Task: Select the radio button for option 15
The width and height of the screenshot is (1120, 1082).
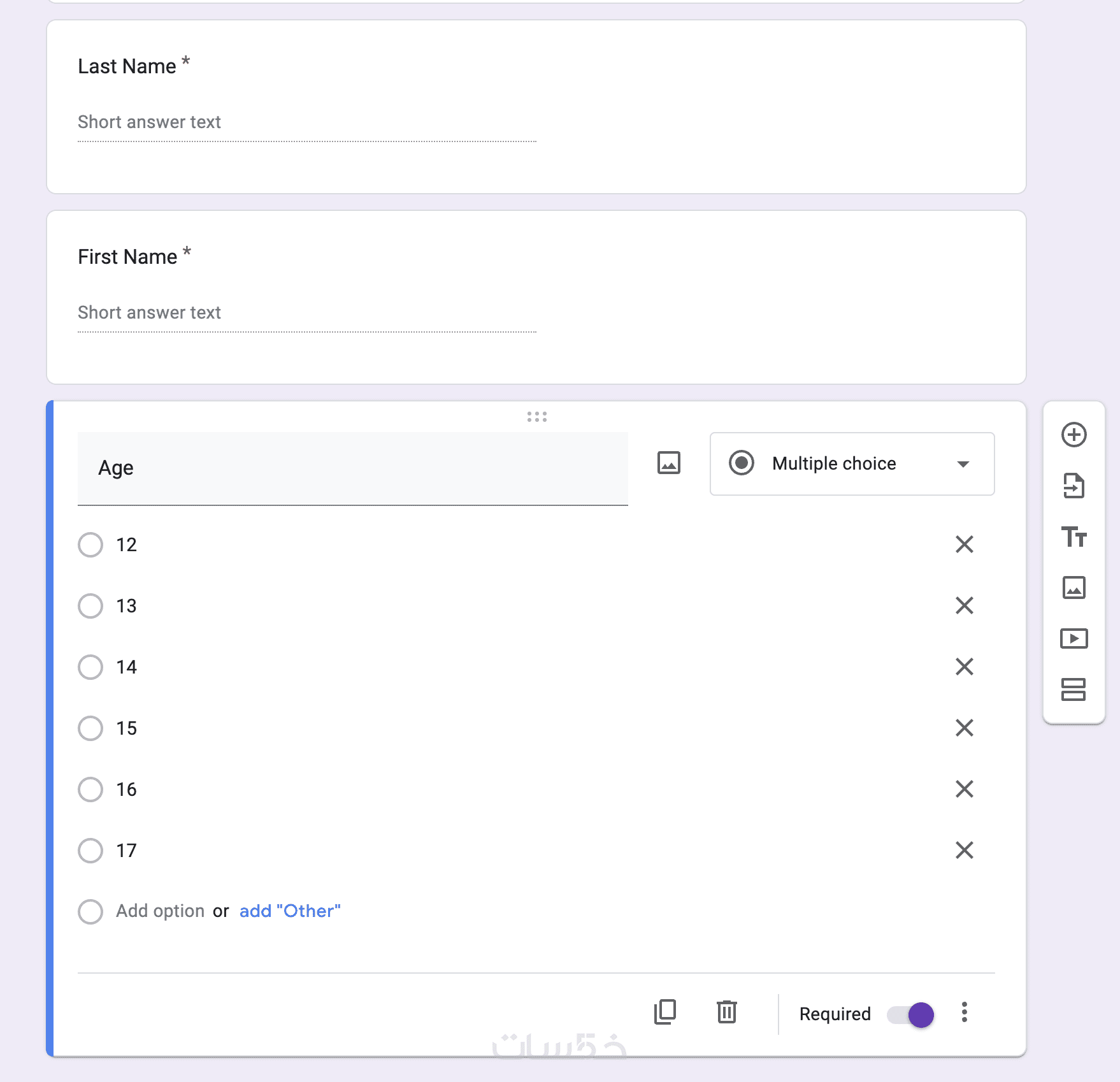Action: pyautogui.click(x=90, y=728)
